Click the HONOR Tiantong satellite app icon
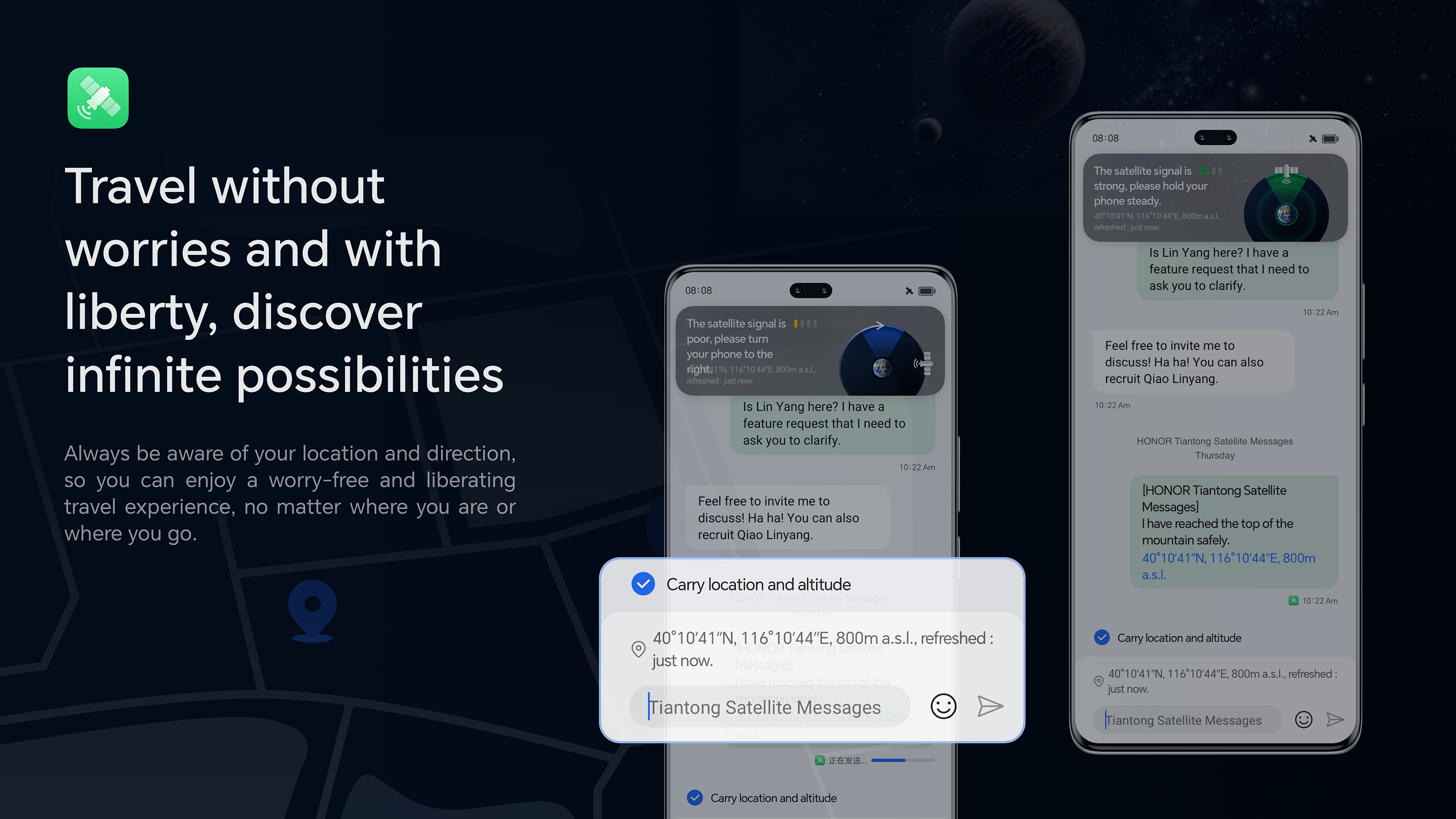 pos(99,97)
